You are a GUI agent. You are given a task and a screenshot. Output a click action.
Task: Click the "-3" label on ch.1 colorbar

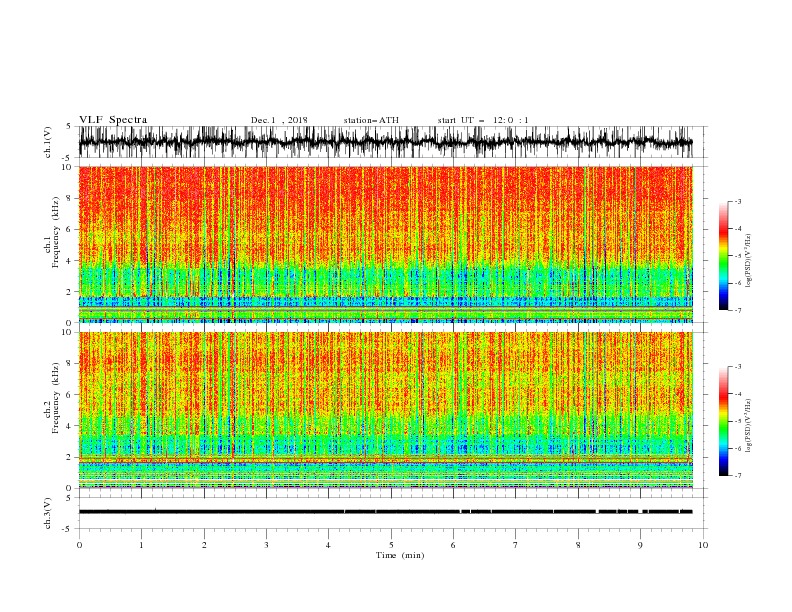coord(737,201)
